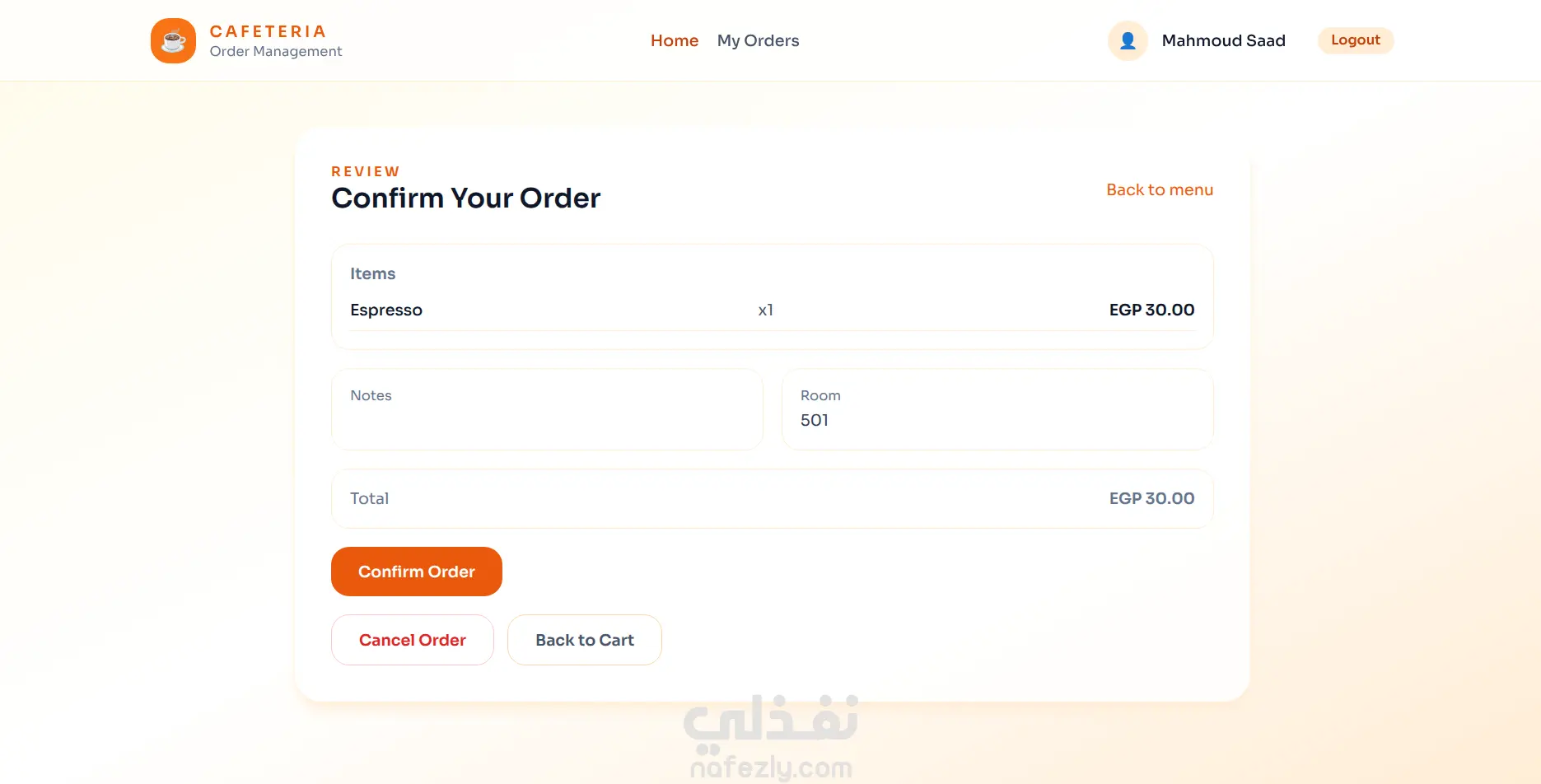Click the coffee cup cafeteria logo
The image size is (1541, 784).
coord(173,40)
